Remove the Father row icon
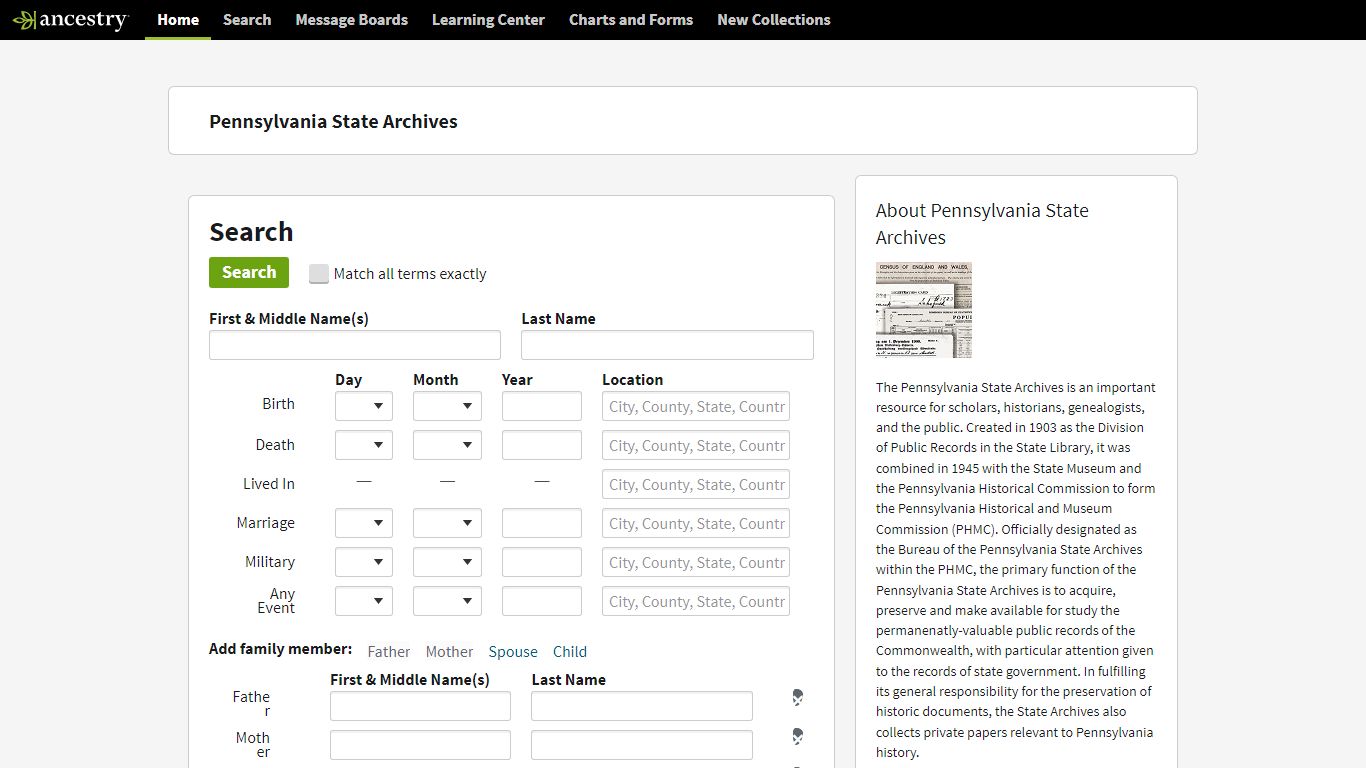Viewport: 1366px width, 768px height. coord(798,697)
